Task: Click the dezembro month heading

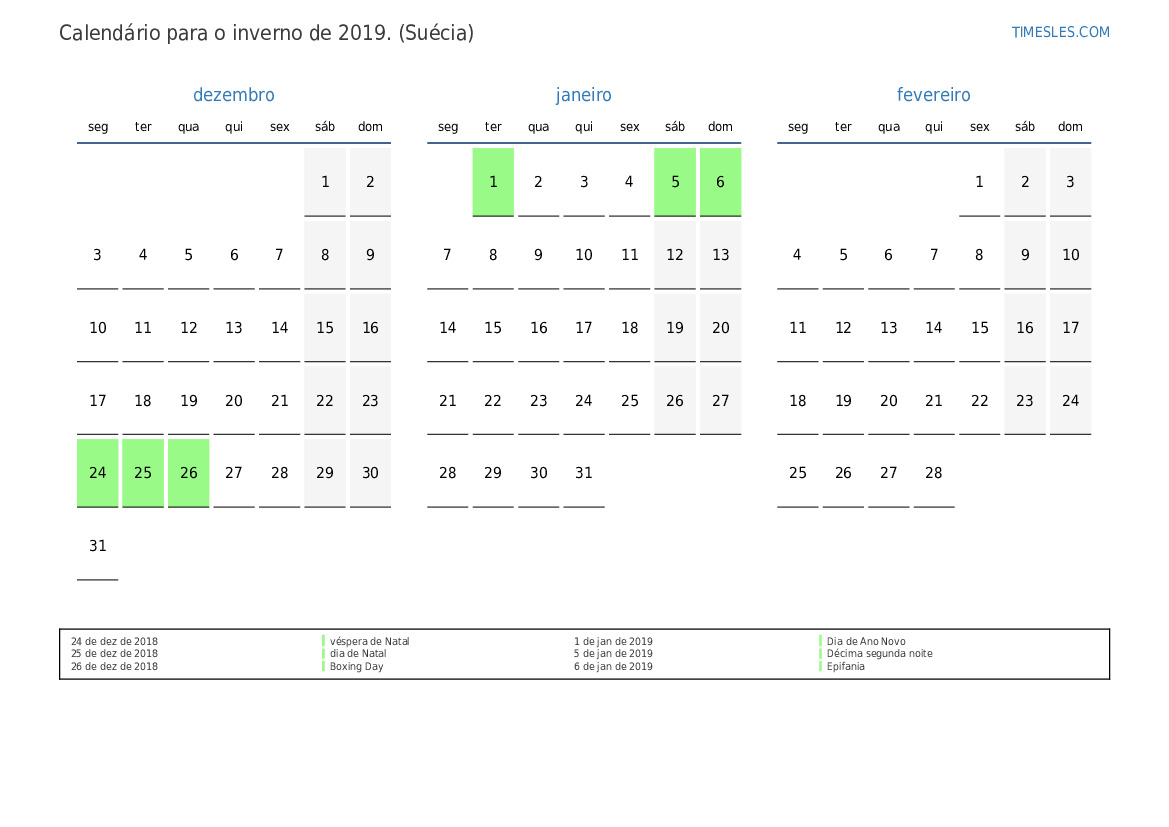Action: click(x=233, y=95)
